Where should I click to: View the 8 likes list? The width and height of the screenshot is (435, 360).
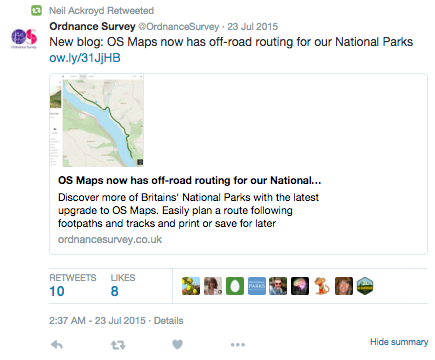pyautogui.click(x=123, y=286)
